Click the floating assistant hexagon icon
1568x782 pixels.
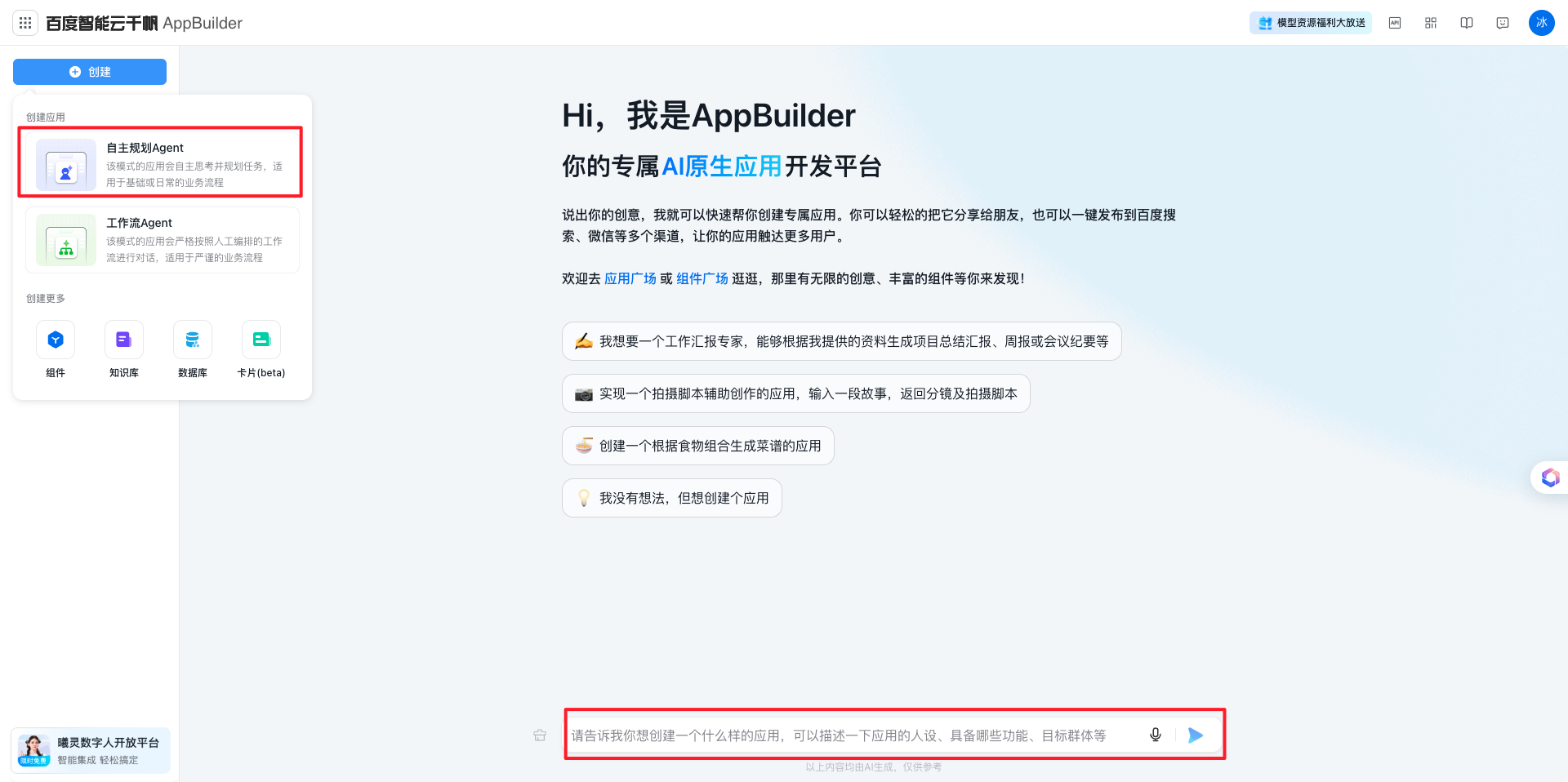click(1550, 478)
